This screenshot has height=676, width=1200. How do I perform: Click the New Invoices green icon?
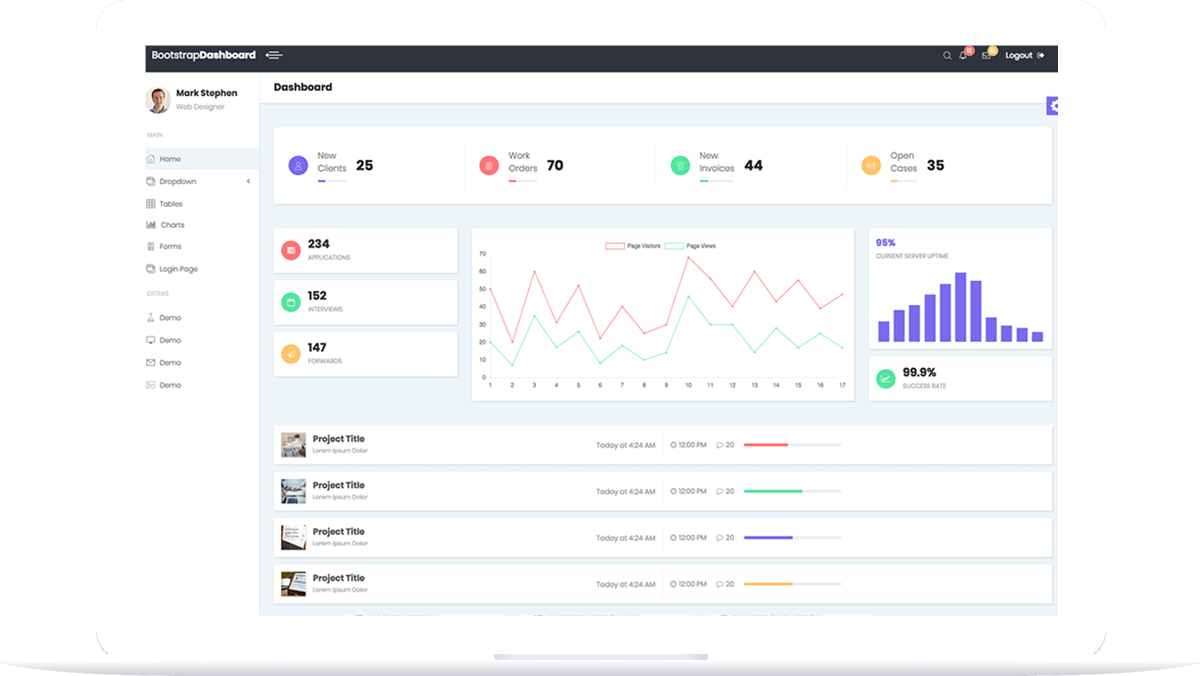tap(680, 166)
